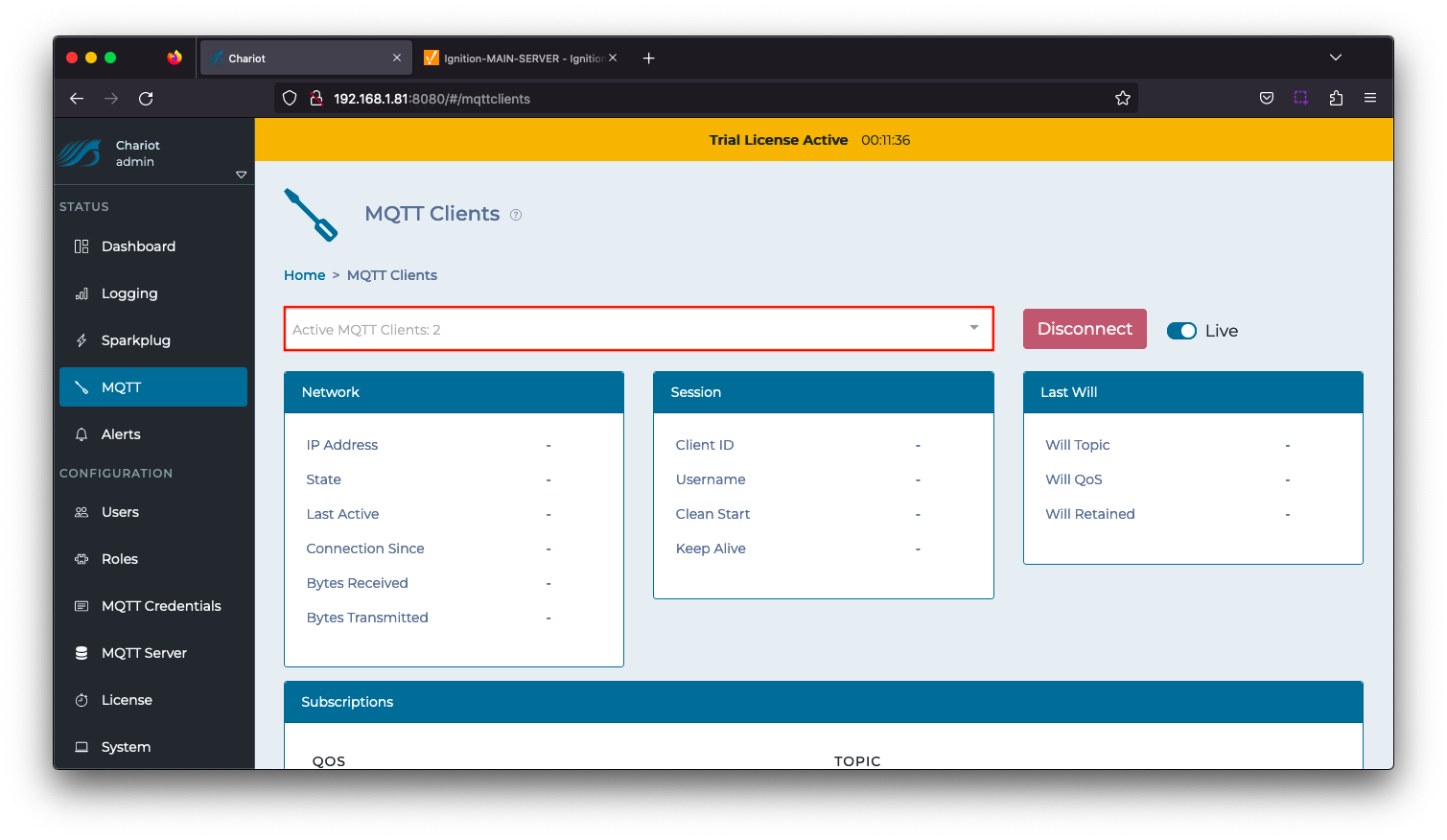Click the MQTT plug icon in sidebar
The image size is (1447, 840).
pyautogui.click(x=82, y=387)
